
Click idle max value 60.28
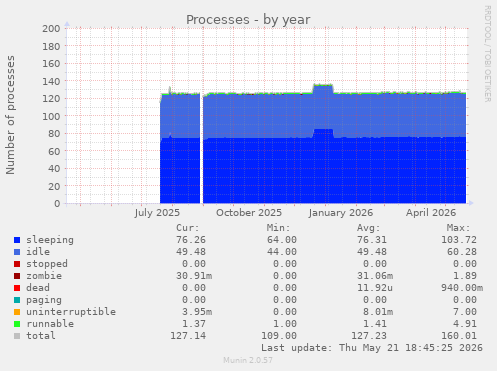point(462,252)
